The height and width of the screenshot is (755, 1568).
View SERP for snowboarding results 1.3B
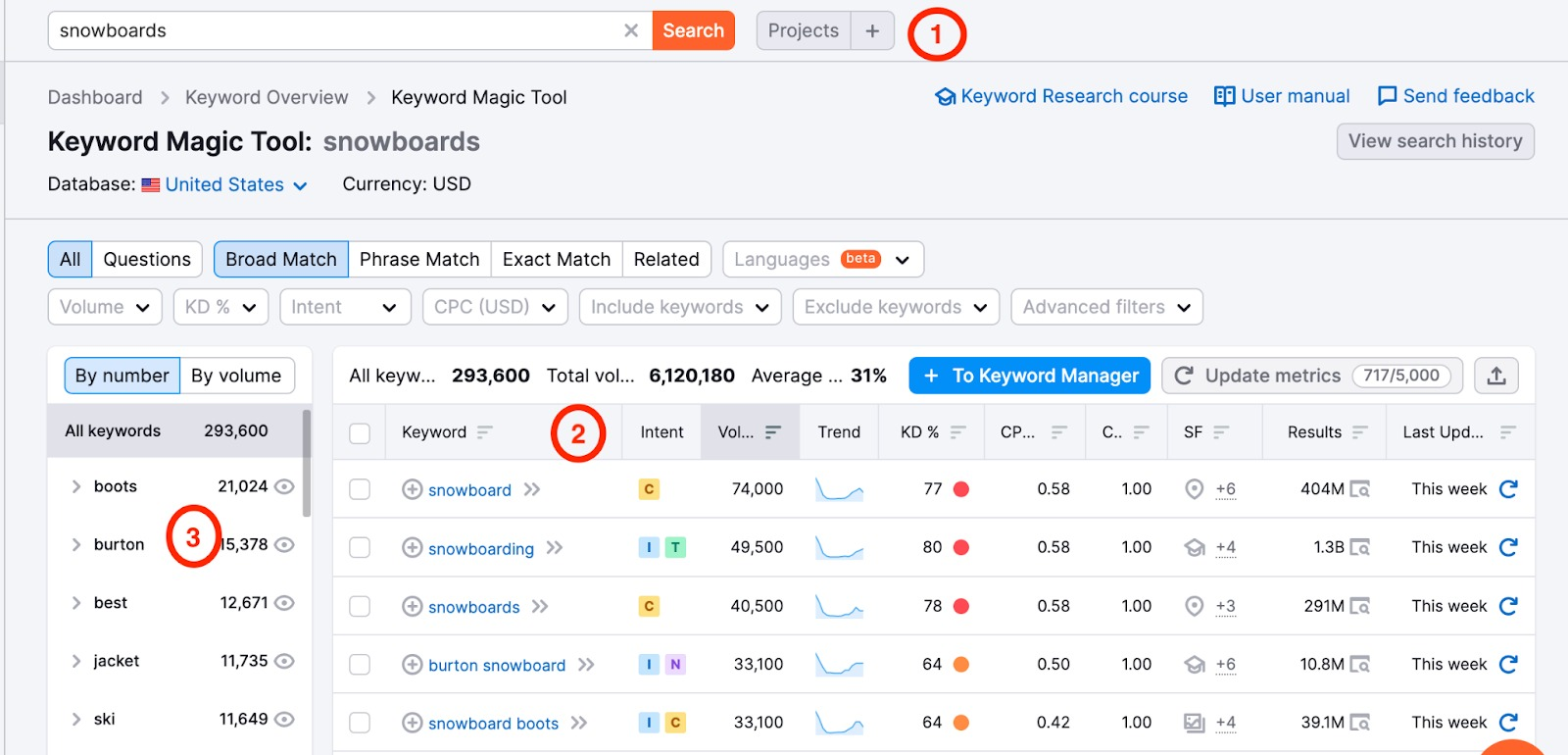pos(1359,548)
